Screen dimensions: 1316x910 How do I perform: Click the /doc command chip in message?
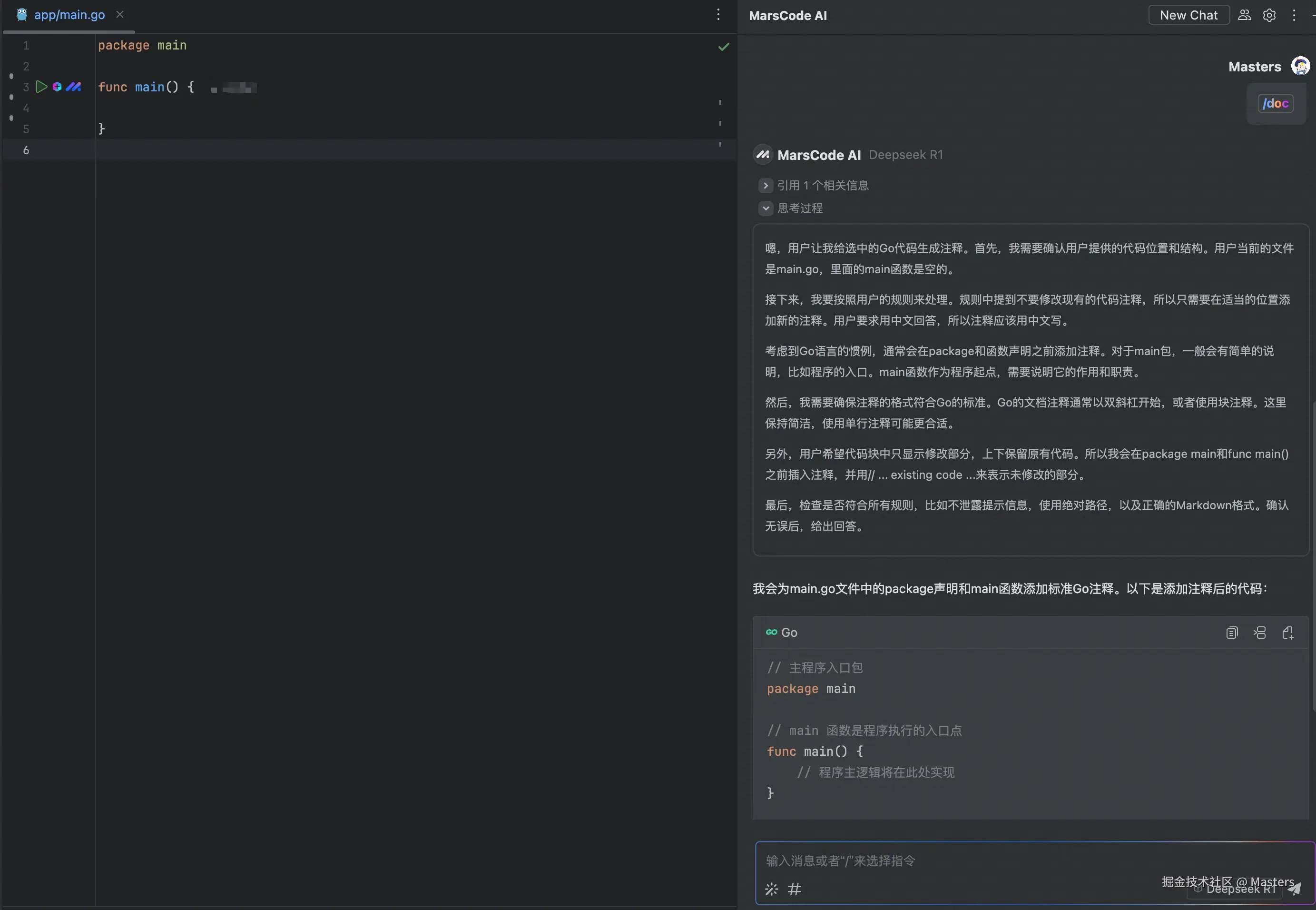point(1275,103)
